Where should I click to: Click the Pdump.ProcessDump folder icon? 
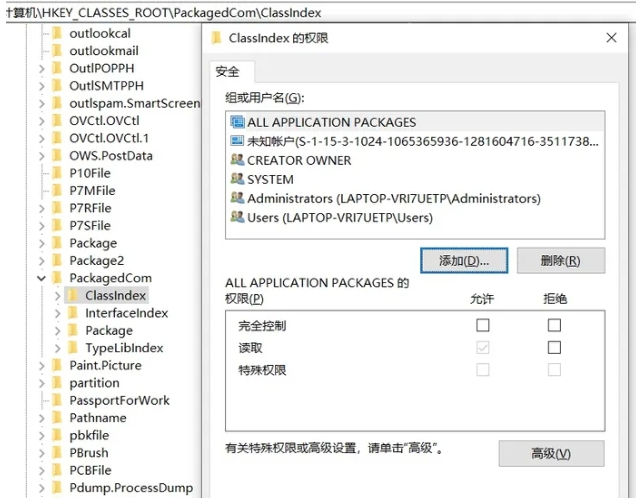pyautogui.click(x=58, y=487)
